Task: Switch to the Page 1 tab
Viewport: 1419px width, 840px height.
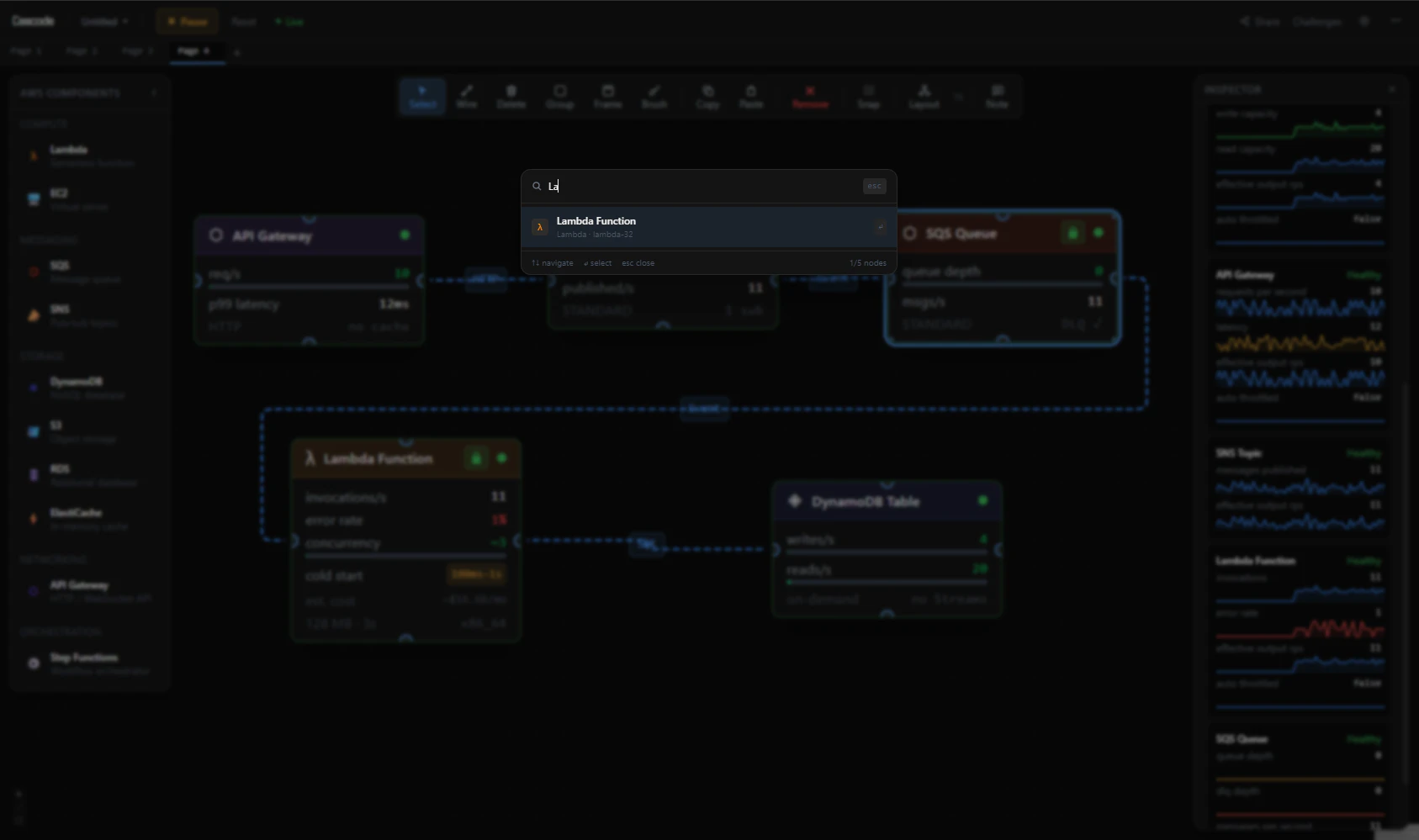Action: pyautogui.click(x=26, y=51)
